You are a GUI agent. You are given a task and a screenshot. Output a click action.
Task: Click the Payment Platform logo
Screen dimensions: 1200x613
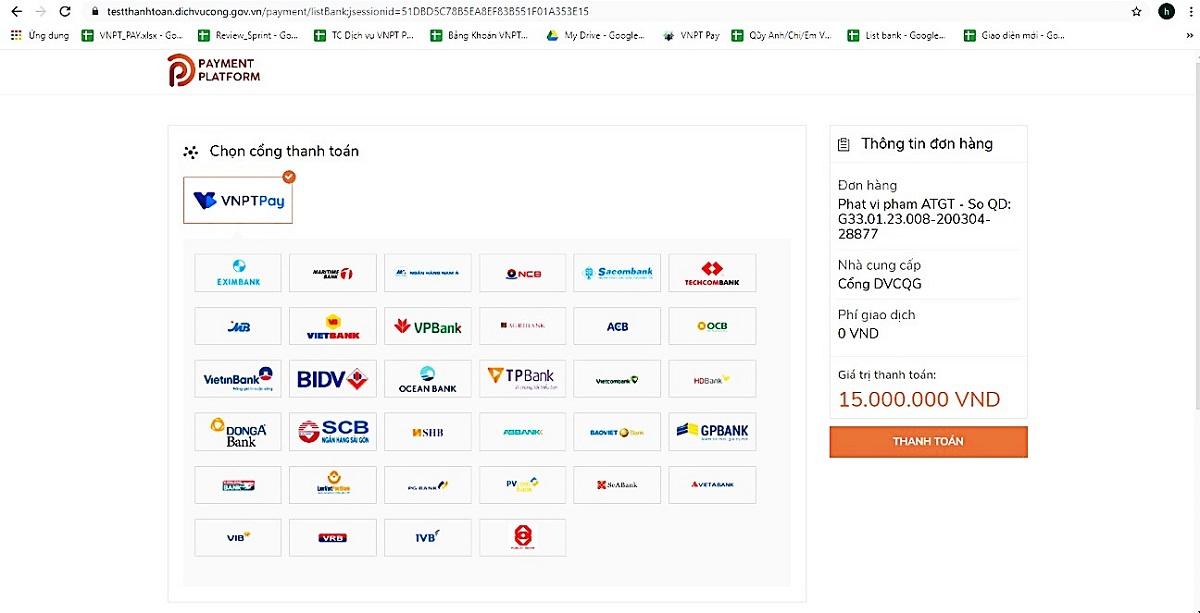[x=213, y=70]
